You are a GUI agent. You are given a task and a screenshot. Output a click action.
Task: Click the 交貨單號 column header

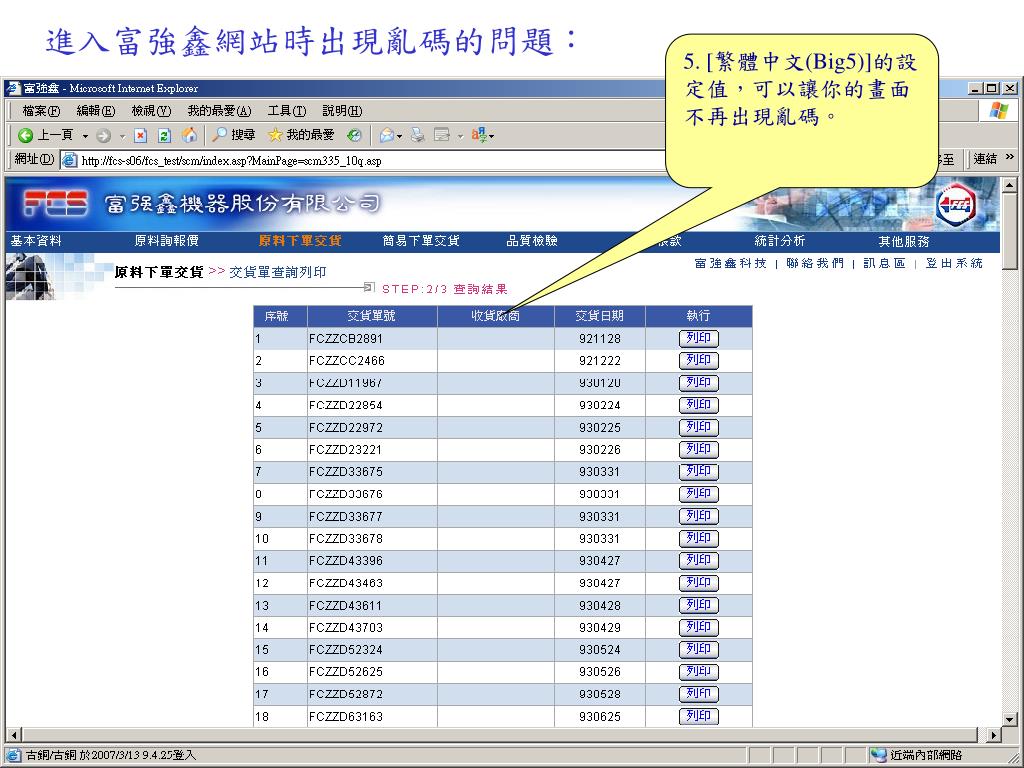pos(372,316)
